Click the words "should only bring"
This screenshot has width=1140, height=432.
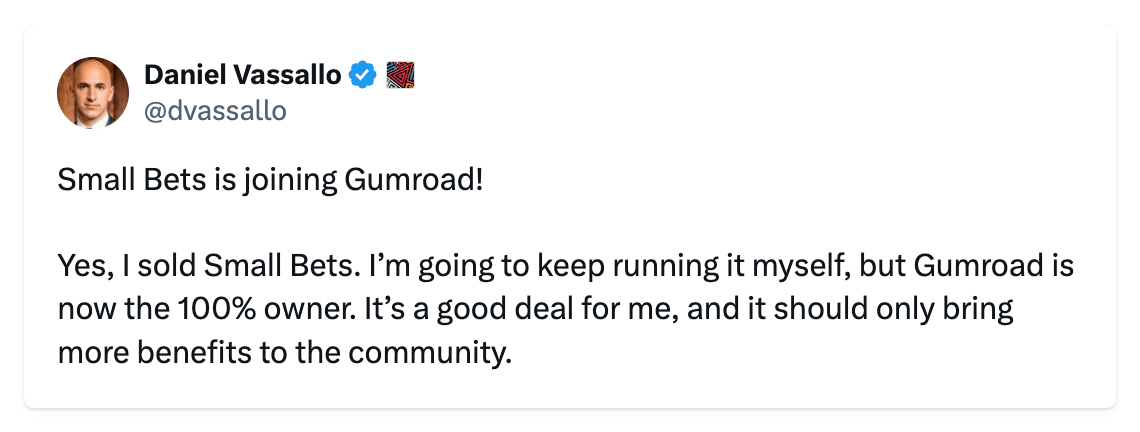point(893,311)
